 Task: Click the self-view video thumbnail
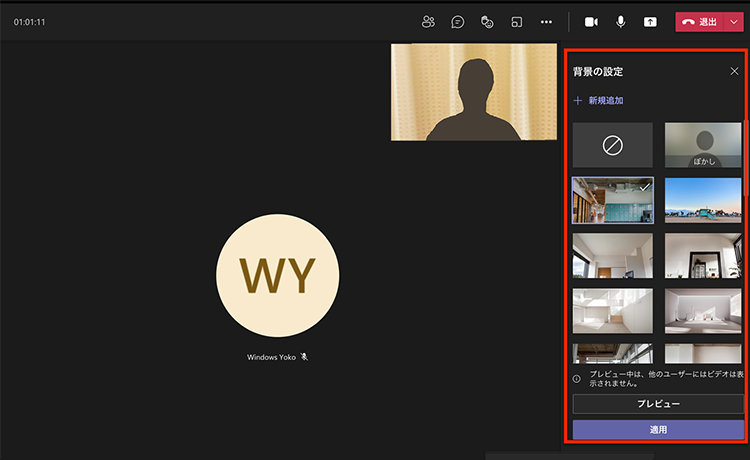474,92
